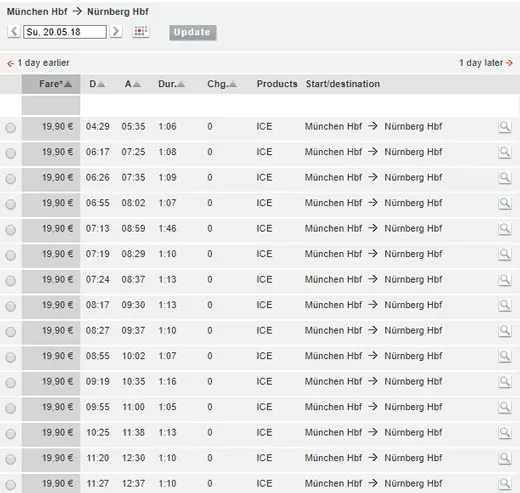Select the 07:24 train radio button
This screenshot has height=493, width=520.
tap(11, 281)
